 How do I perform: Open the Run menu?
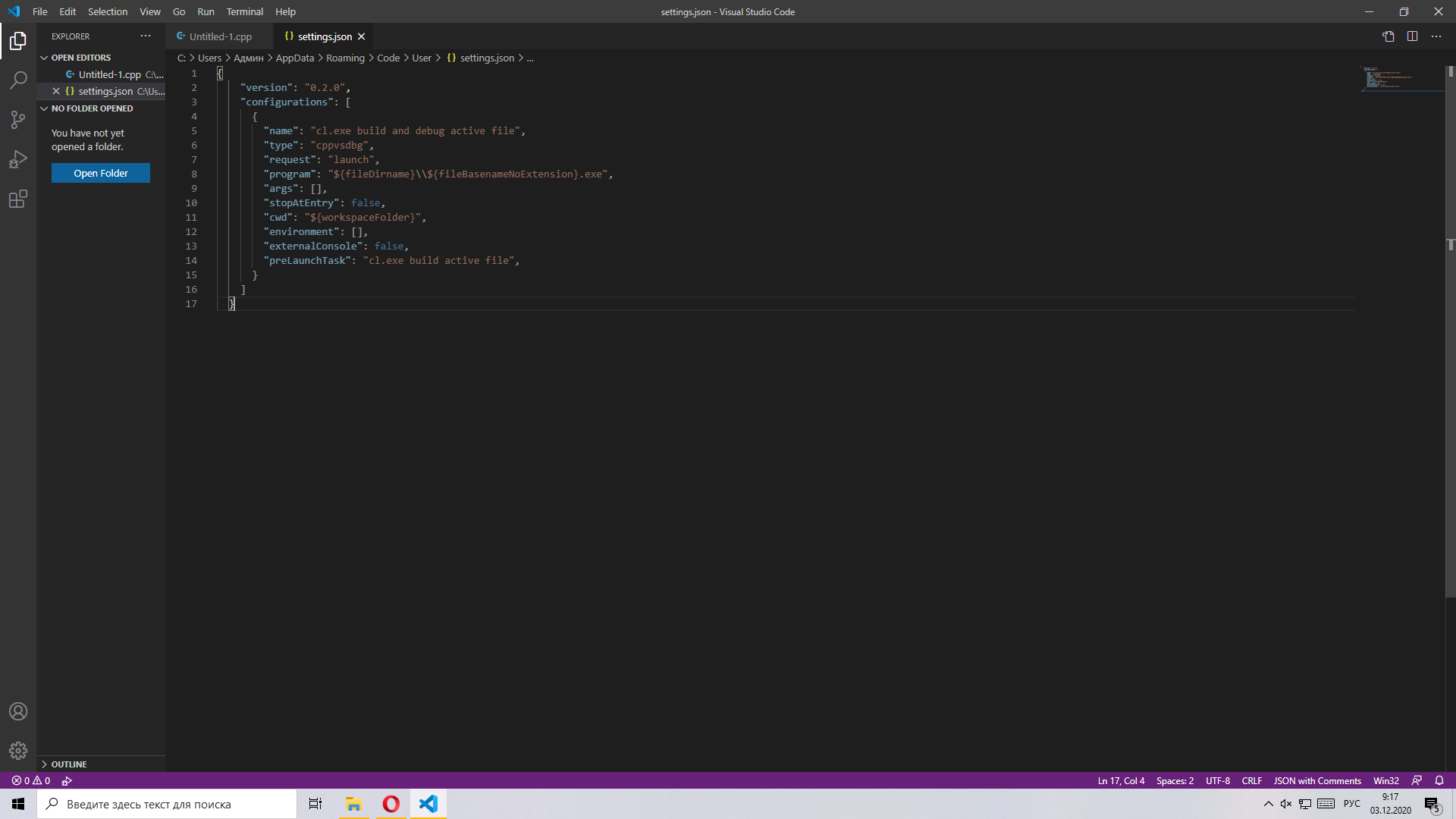pos(206,11)
